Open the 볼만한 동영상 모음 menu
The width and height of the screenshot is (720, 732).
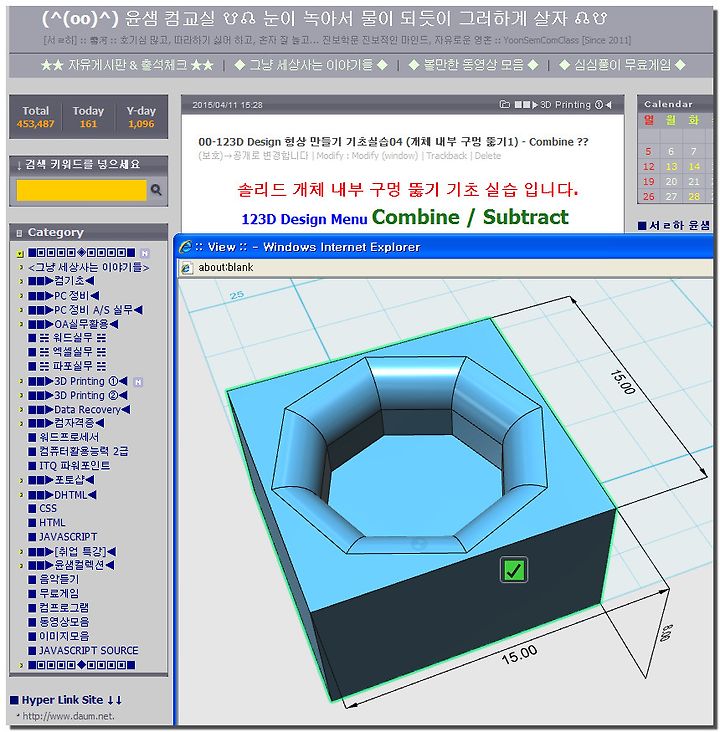point(473,64)
